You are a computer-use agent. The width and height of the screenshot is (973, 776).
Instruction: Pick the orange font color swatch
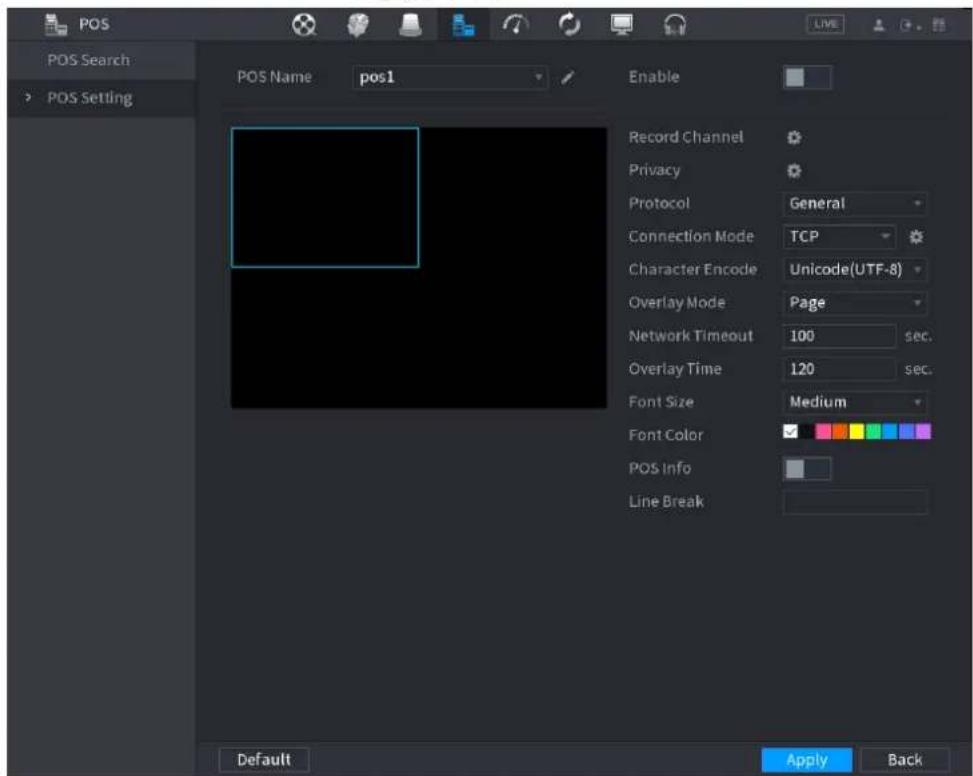click(840, 432)
